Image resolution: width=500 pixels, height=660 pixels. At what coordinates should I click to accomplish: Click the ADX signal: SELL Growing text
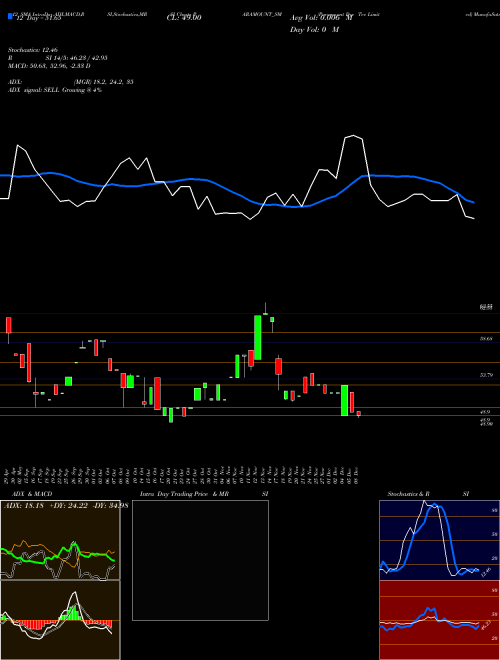[55, 90]
